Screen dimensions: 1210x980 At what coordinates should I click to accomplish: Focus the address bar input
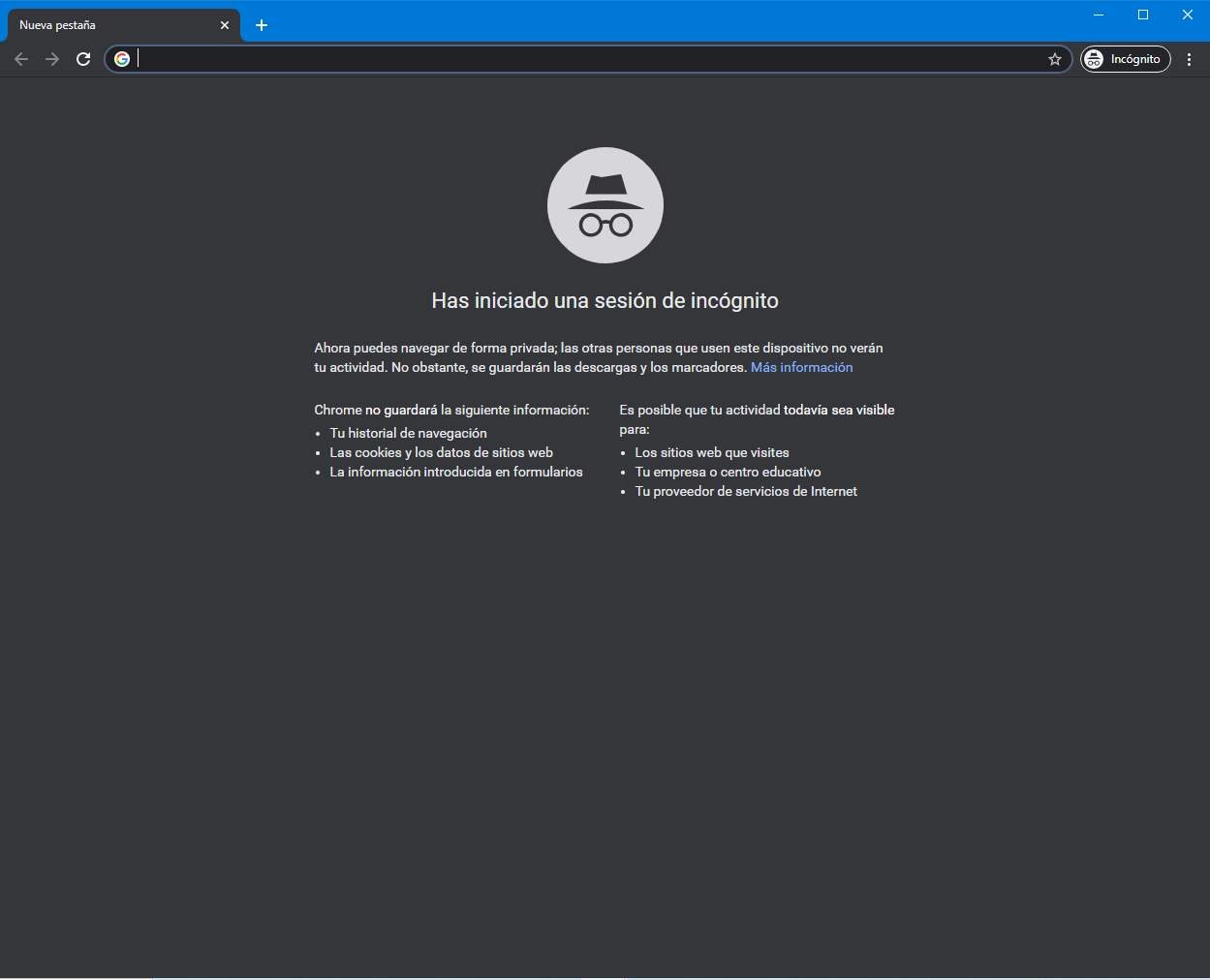[x=589, y=59]
